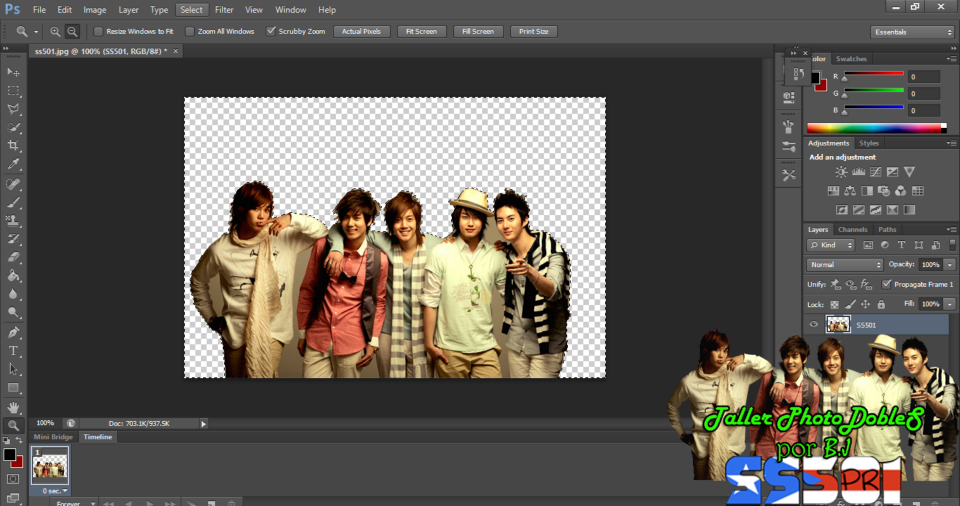960x506 pixels.
Task: Lock all for the SS501 layer
Action: (x=881, y=304)
